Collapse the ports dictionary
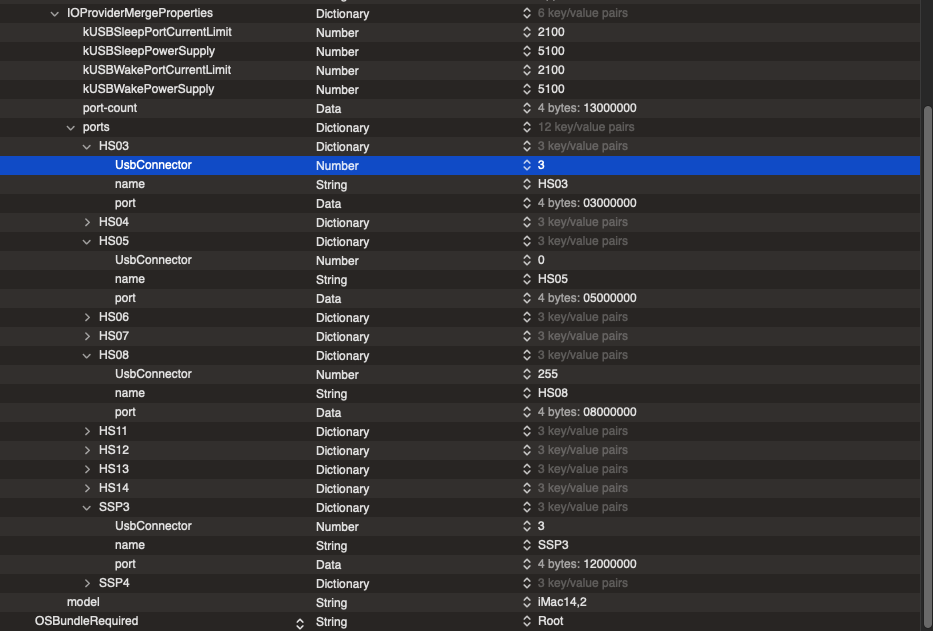933x631 pixels. coord(71,127)
